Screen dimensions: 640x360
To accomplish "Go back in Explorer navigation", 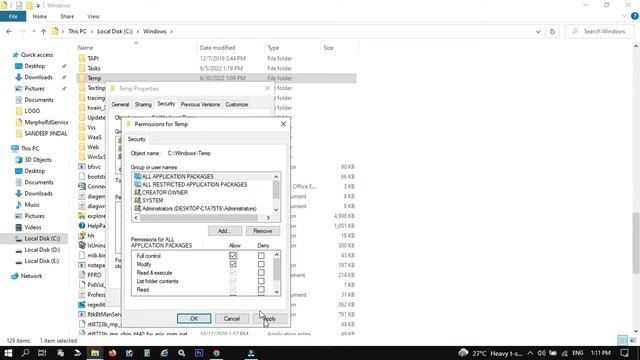I will point(9,31).
